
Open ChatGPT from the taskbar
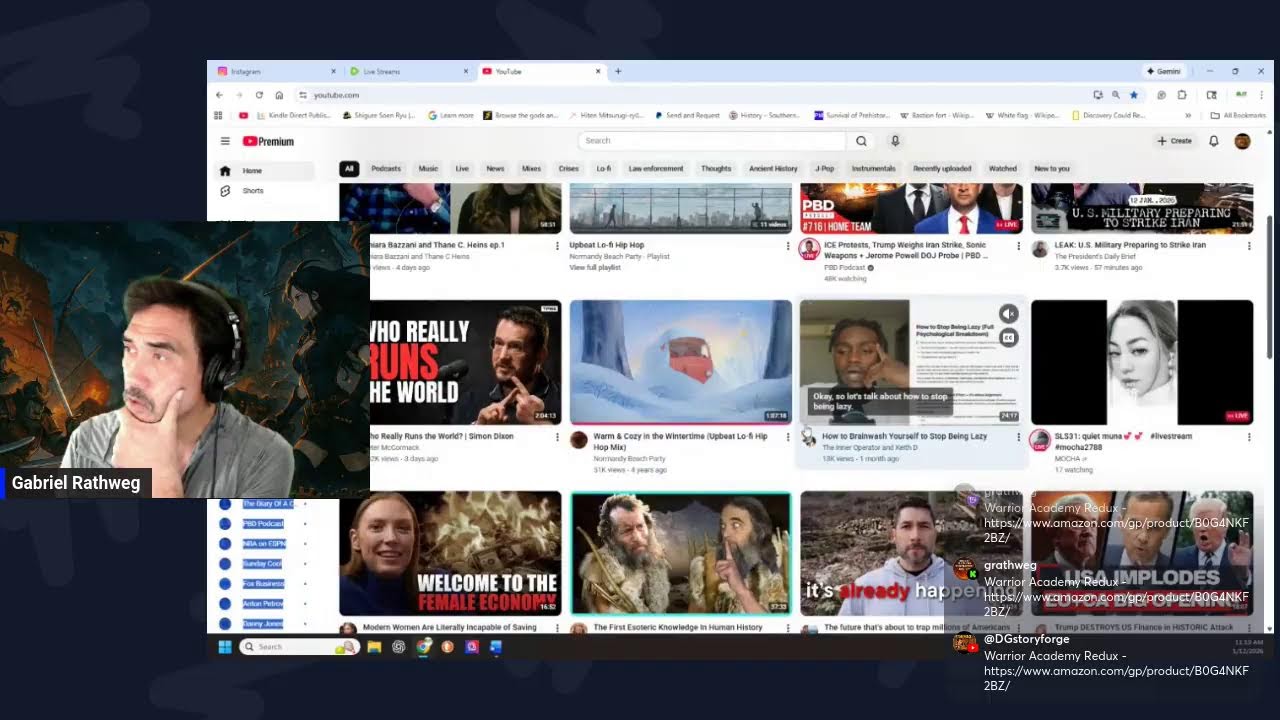pyautogui.click(x=399, y=647)
